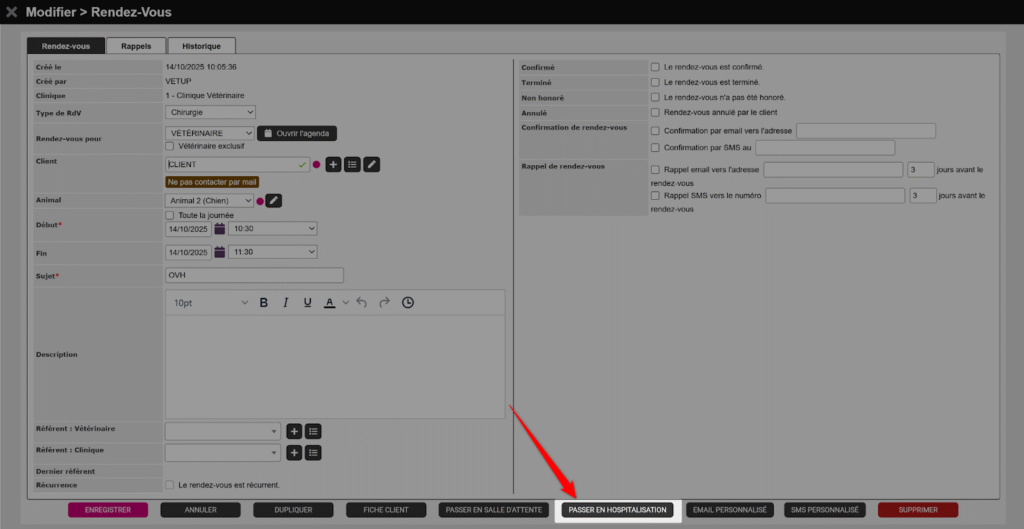The image size is (1024, 529).
Task: Switch to the Rappels tab
Action: click(x=136, y=46)
